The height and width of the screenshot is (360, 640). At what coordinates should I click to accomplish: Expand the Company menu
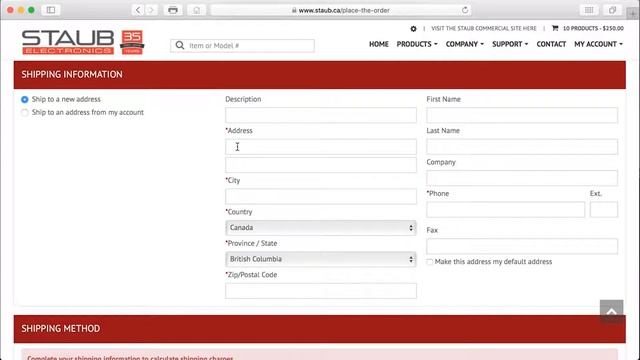point(464,44)
